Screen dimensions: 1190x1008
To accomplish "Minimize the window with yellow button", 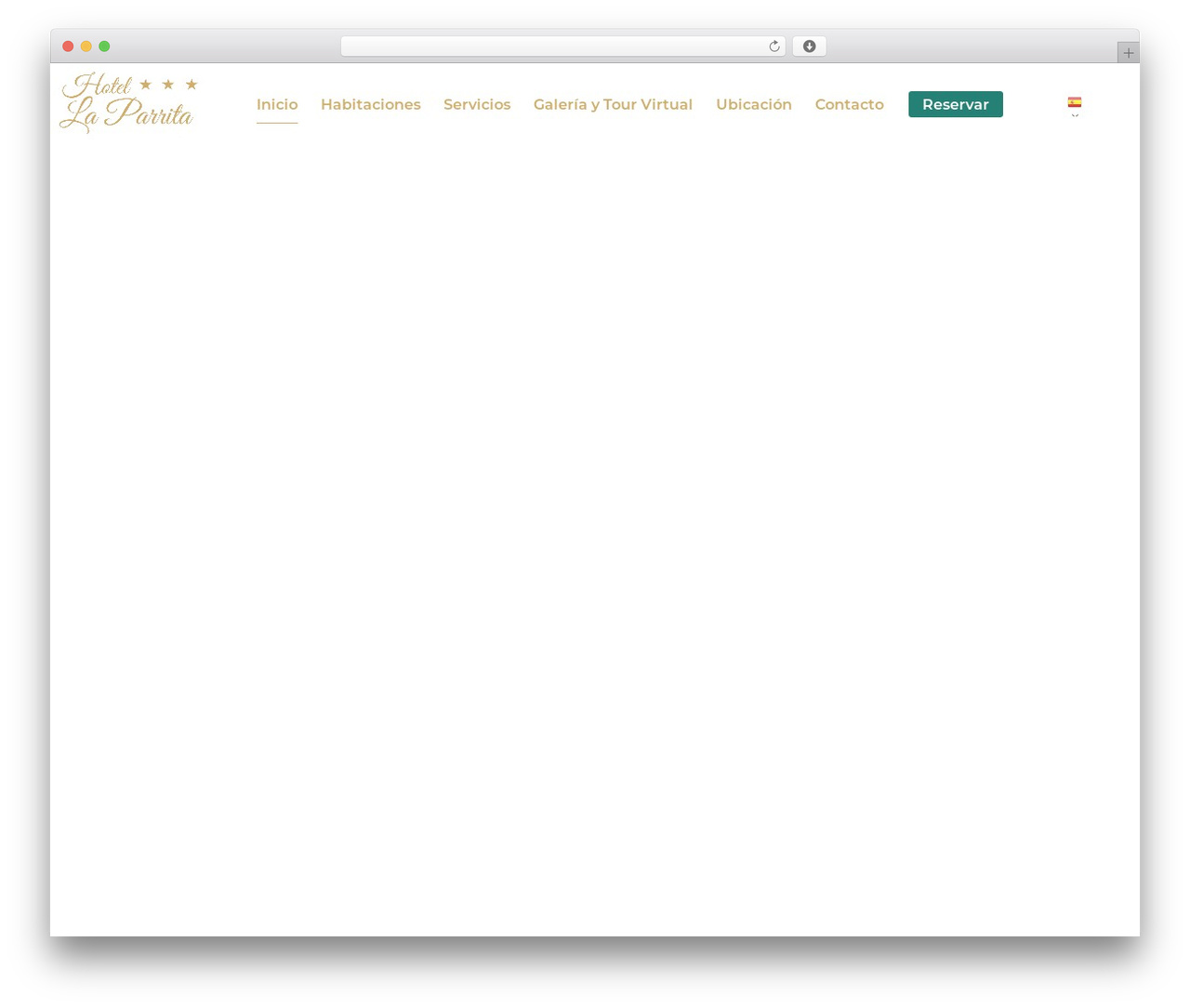I will pyautogui.click(x=86, y=46).
